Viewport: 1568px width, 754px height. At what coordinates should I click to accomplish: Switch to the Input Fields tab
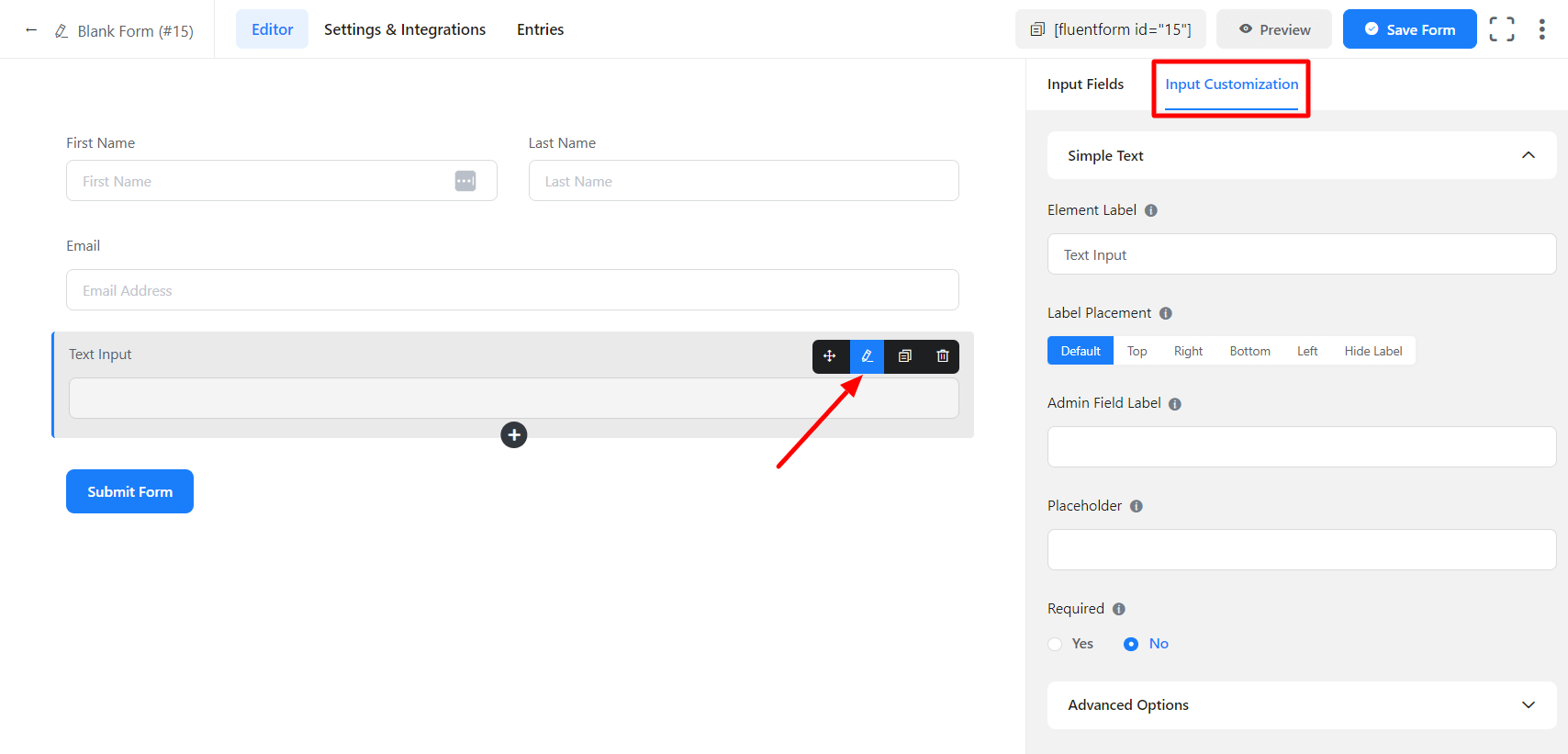(1085, 84)
